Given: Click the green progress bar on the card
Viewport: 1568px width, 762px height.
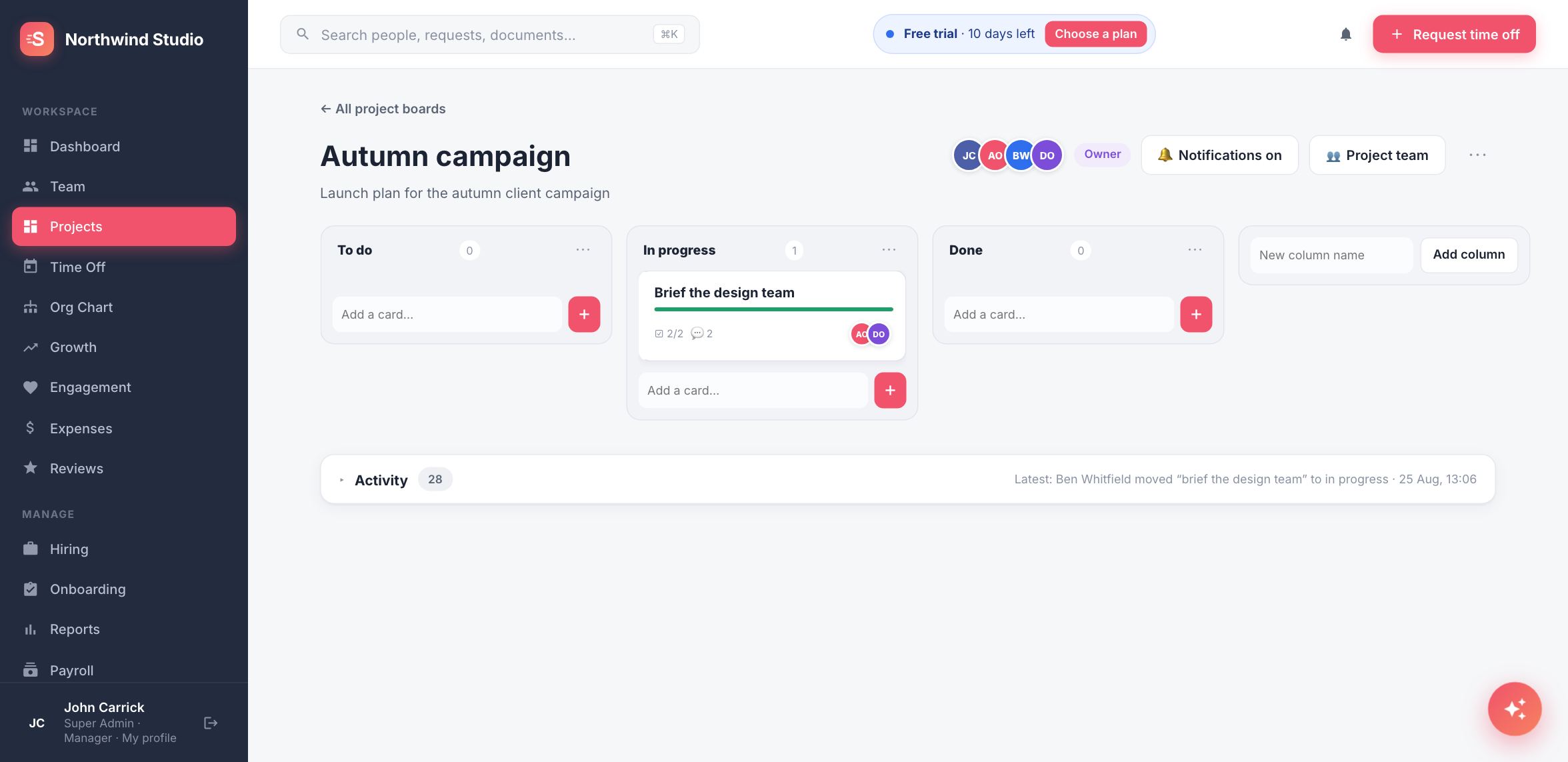Looking at the screenshot, I should point(773,309).
